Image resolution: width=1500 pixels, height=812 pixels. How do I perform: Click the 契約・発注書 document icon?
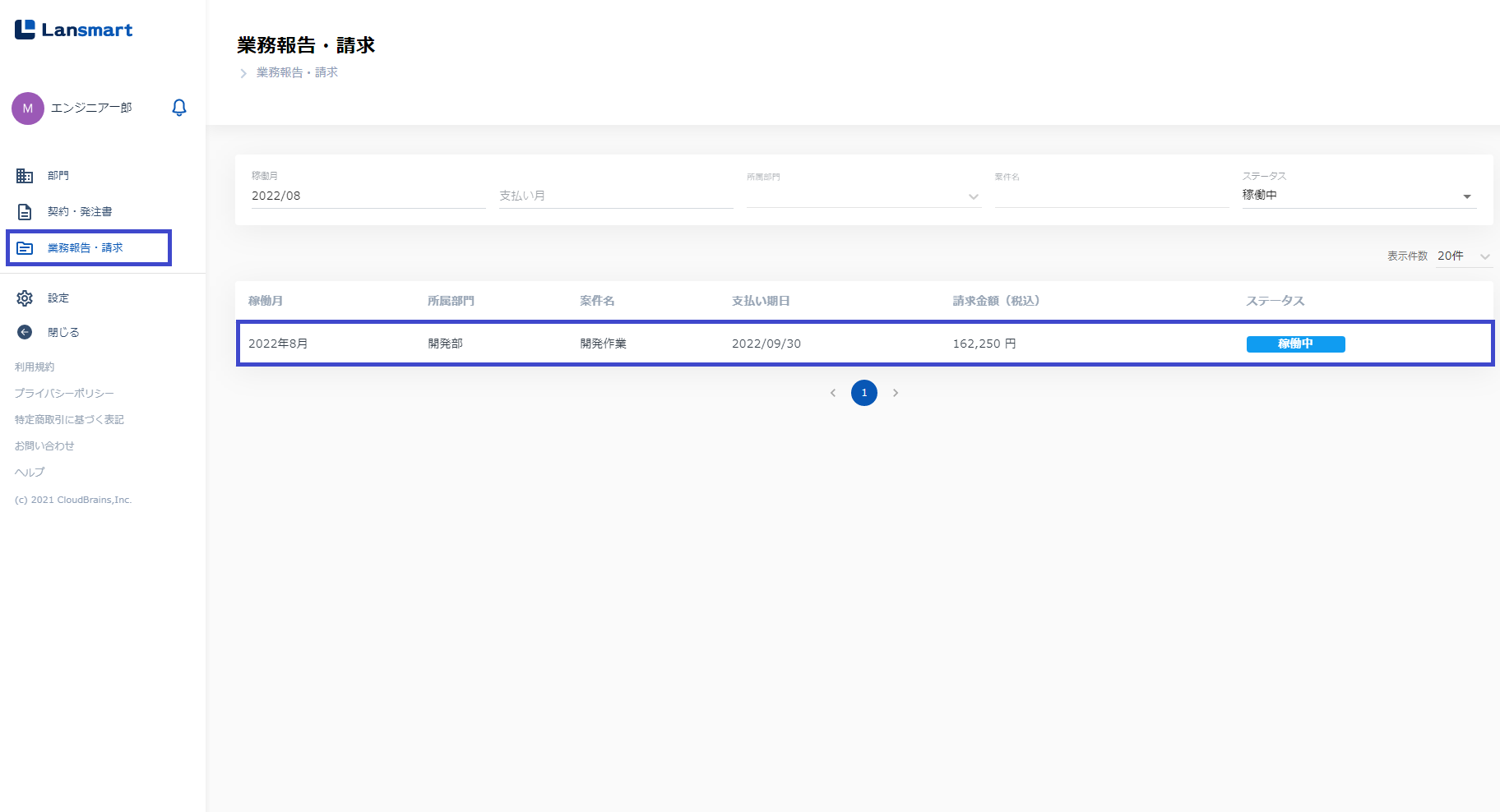(x=25, y=212)
